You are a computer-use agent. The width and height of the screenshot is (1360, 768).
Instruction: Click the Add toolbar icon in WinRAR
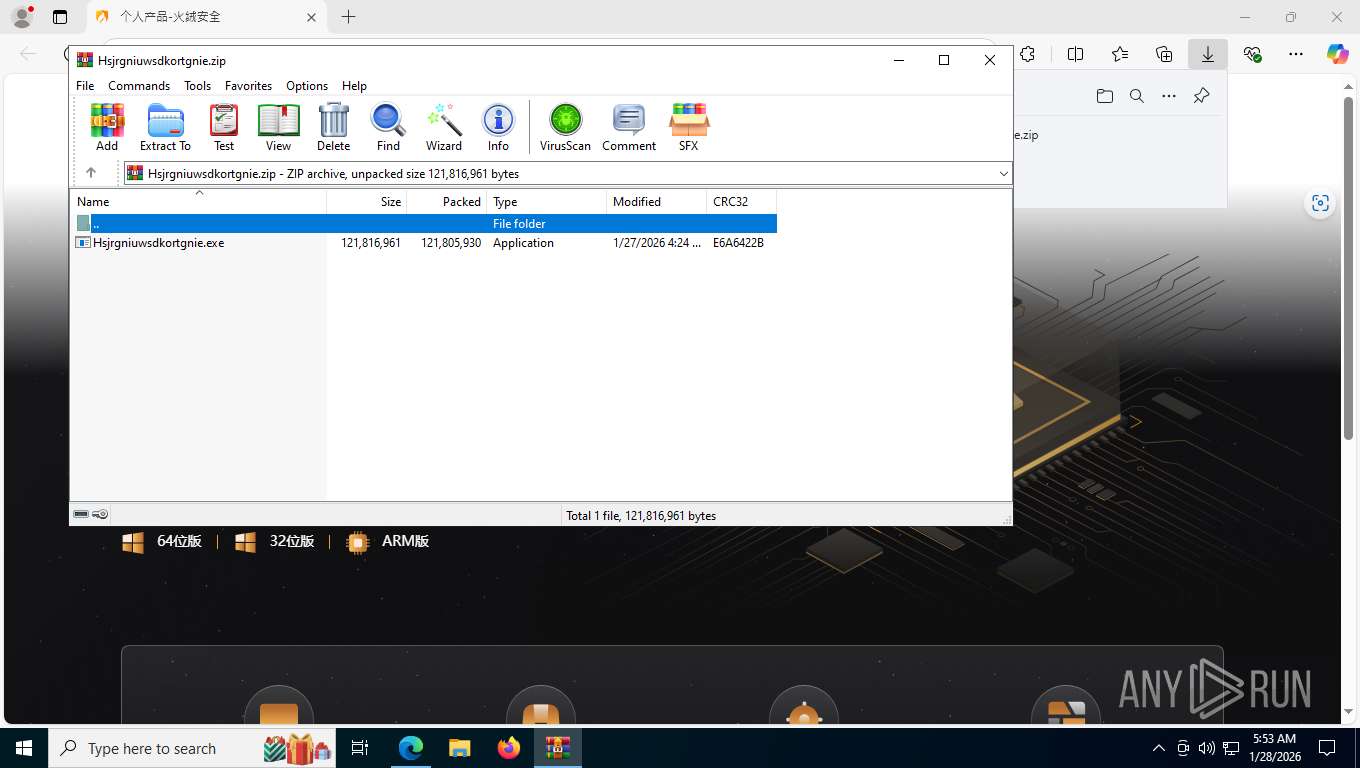click(x=107, y=127)
